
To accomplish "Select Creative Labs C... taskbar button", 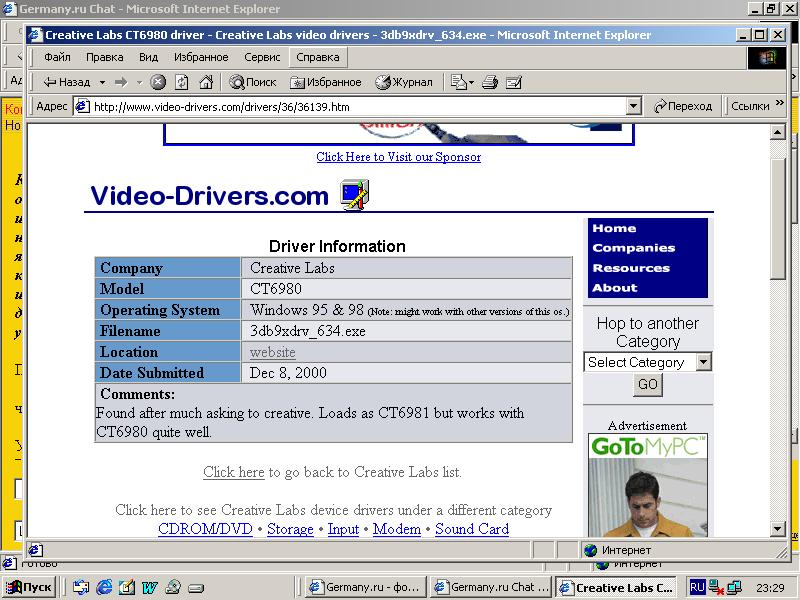I will (x=616, y=588).
